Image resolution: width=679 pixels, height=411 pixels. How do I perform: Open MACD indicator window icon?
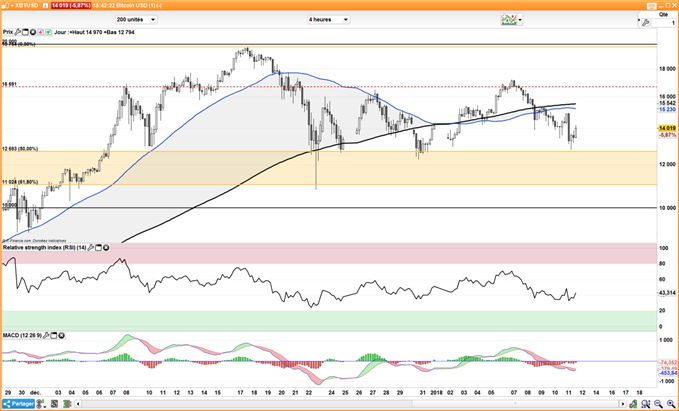coord(54,336)
